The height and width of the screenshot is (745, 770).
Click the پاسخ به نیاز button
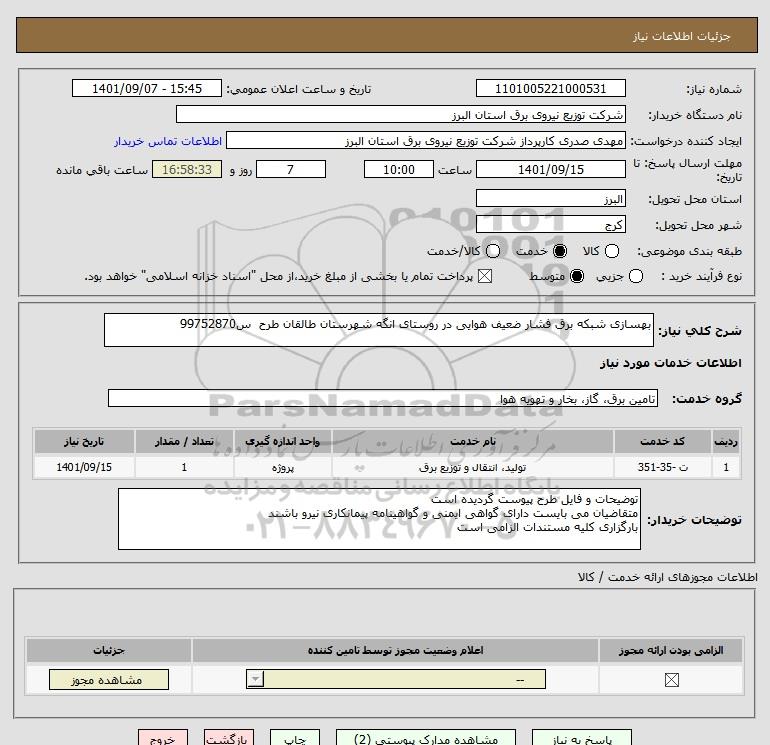(582, 738)
